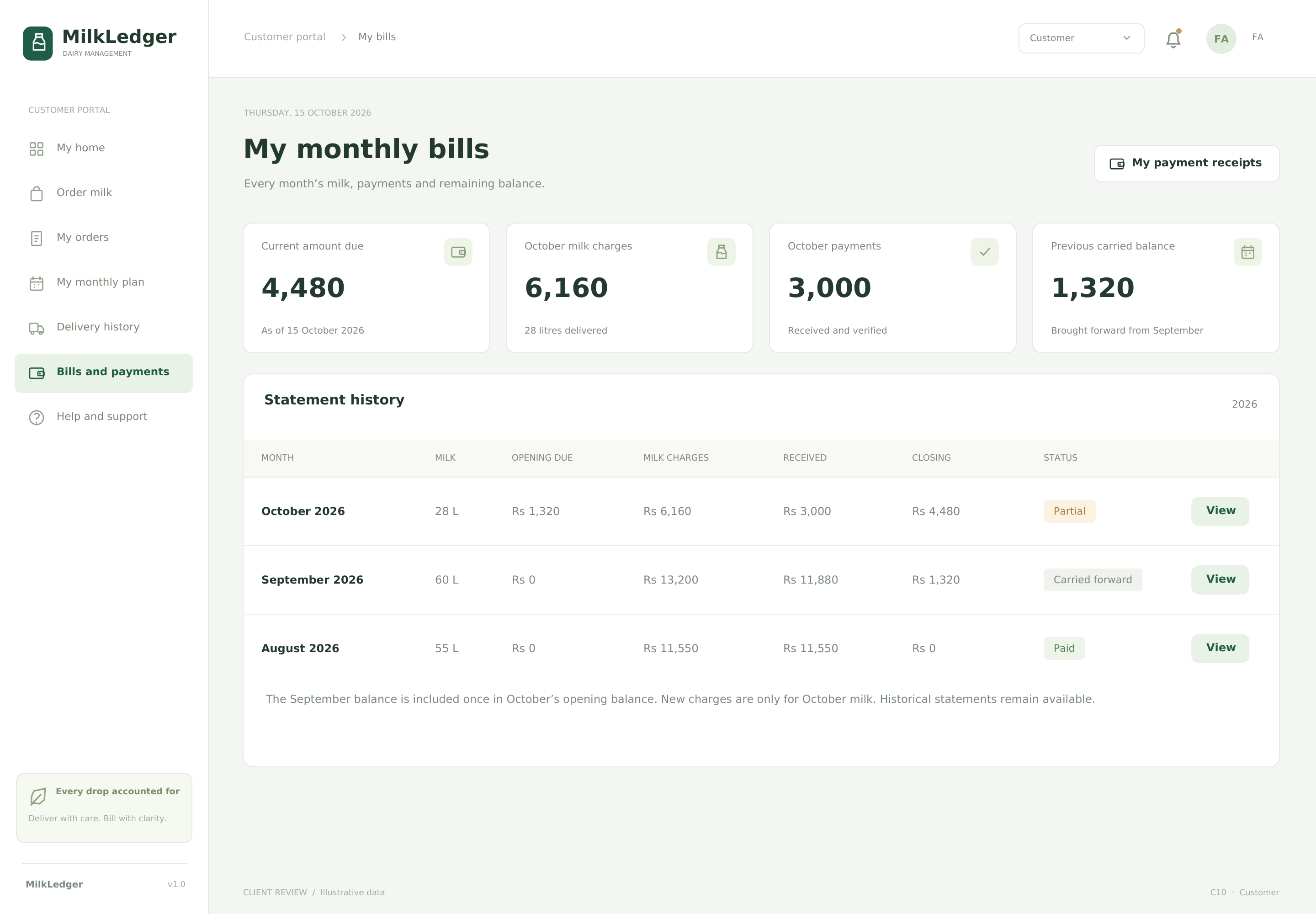View the October 2026 statement
This screenshot has width=1316, height=914.
click(x=1220, y=511)
